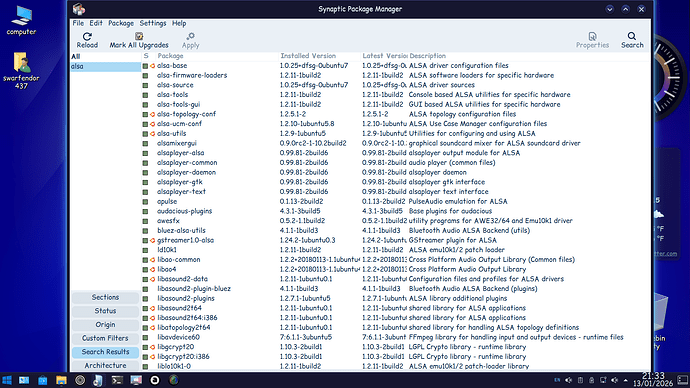
Task: Click the orange supported icon for gstreamer1.0-alsa
Action: (152, 241)
